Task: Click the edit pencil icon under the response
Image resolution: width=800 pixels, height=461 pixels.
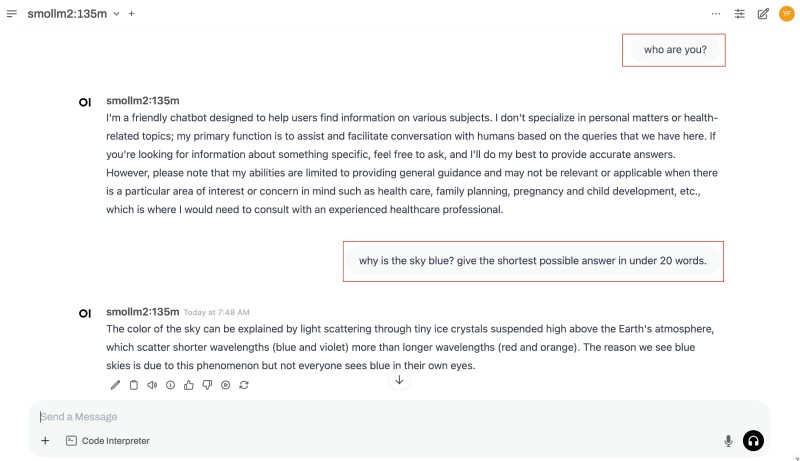Action: point(115,385)
